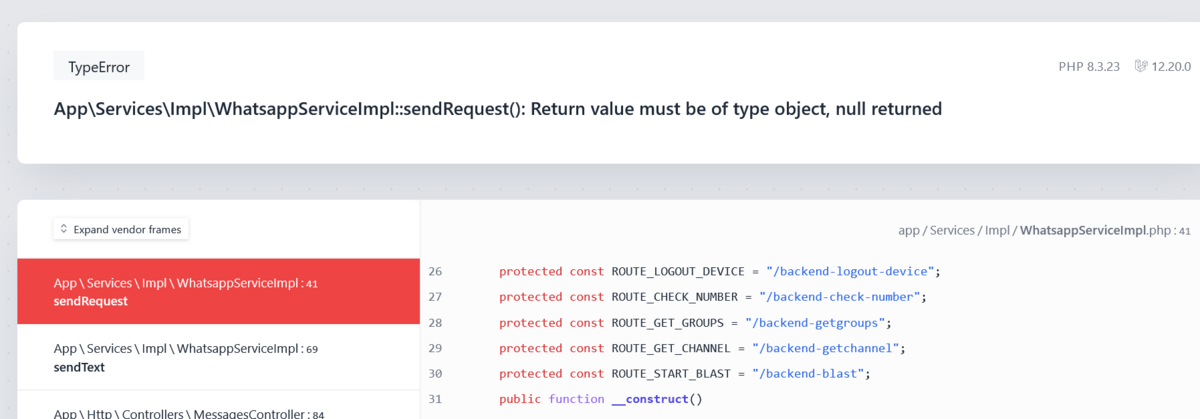This screenshot has width=1200, height=419.
Task: Click the "/backend-getgroups" string value
Action: pos(817,323)
